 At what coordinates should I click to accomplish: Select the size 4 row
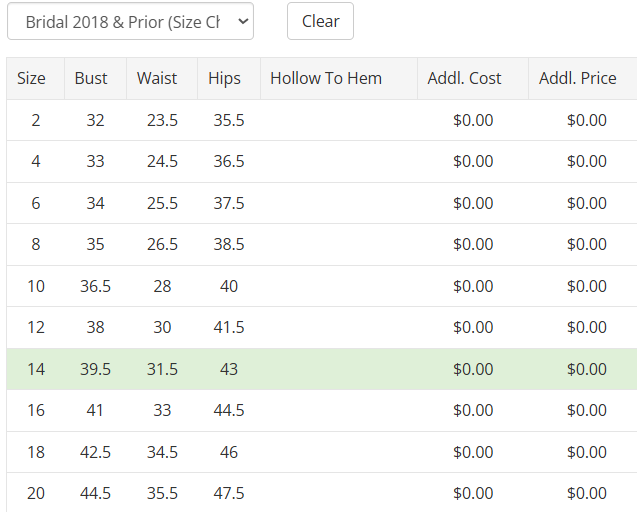tap(322, 162)
